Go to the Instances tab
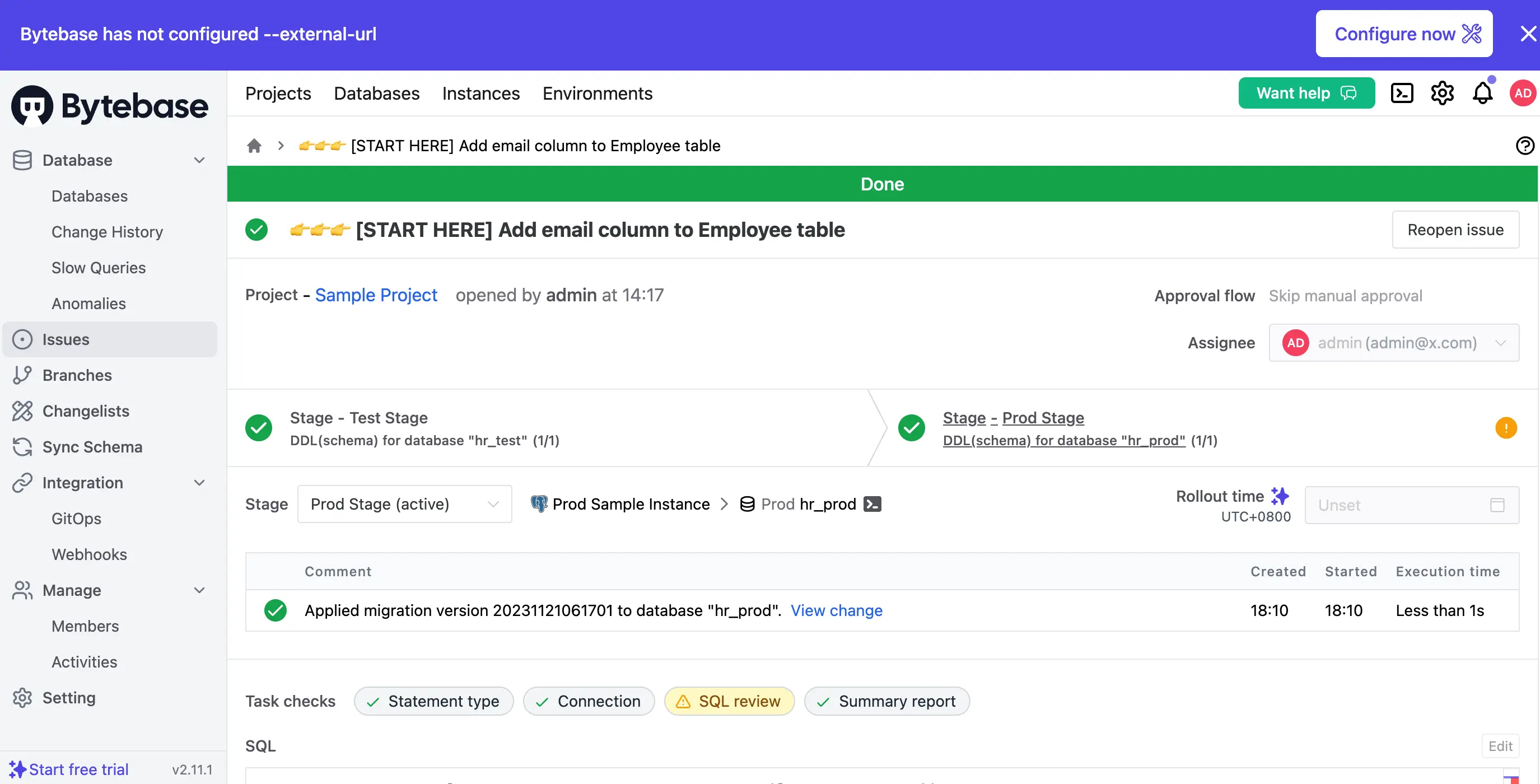Screen dimensions: 1540x784 coord(480,93)
